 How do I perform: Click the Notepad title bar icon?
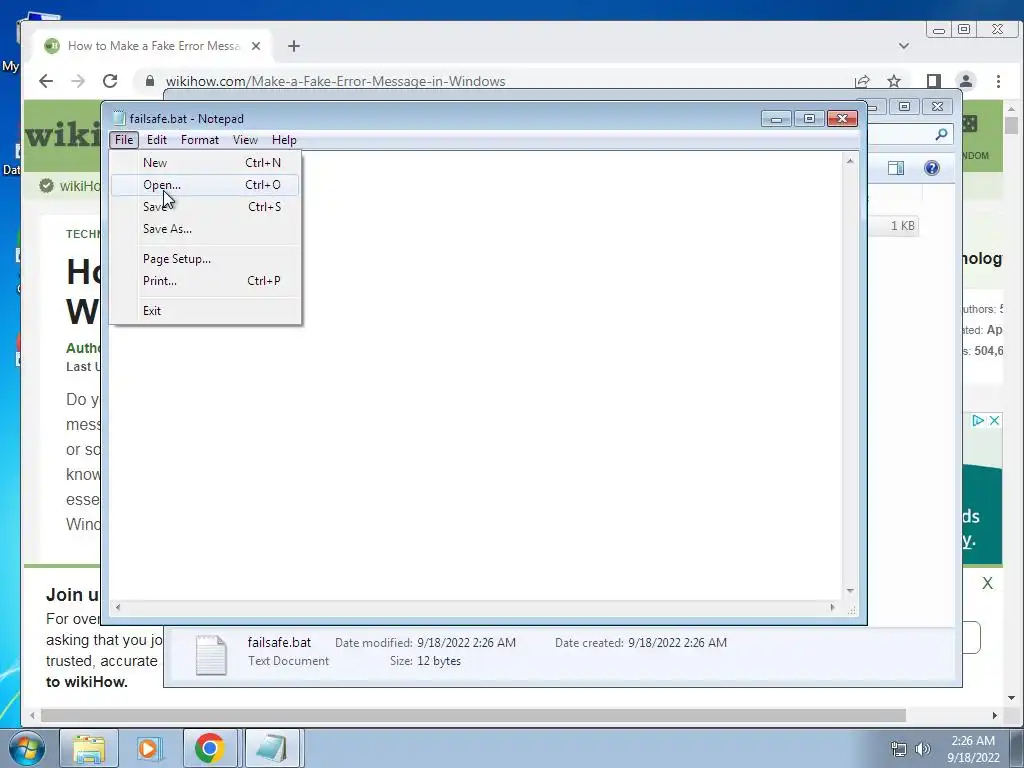pos(119,118)
